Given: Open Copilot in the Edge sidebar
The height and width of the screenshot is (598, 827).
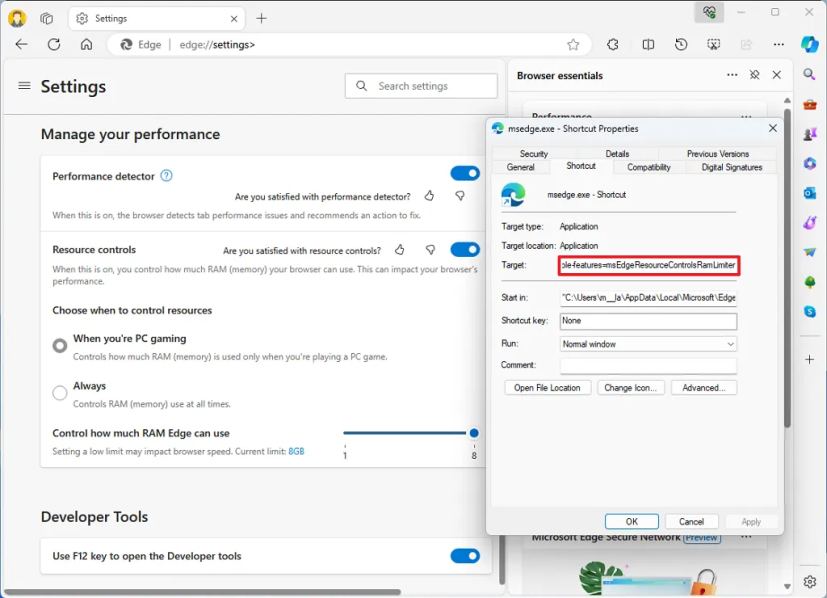Looking at the screenshot, I should coord(810,44).
